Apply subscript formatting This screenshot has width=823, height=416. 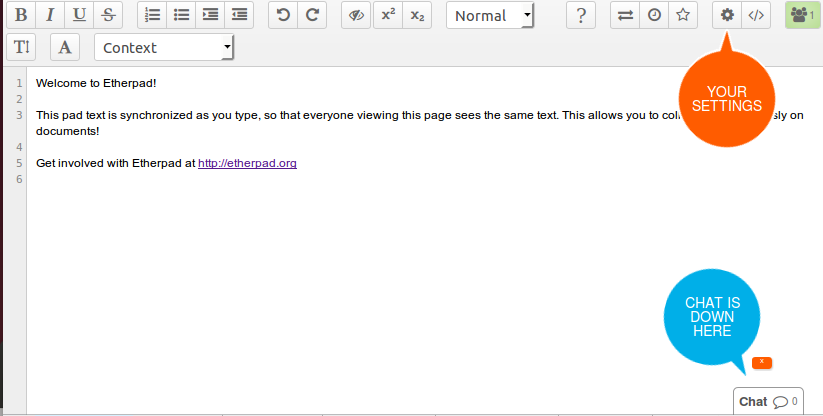[417, 15]
